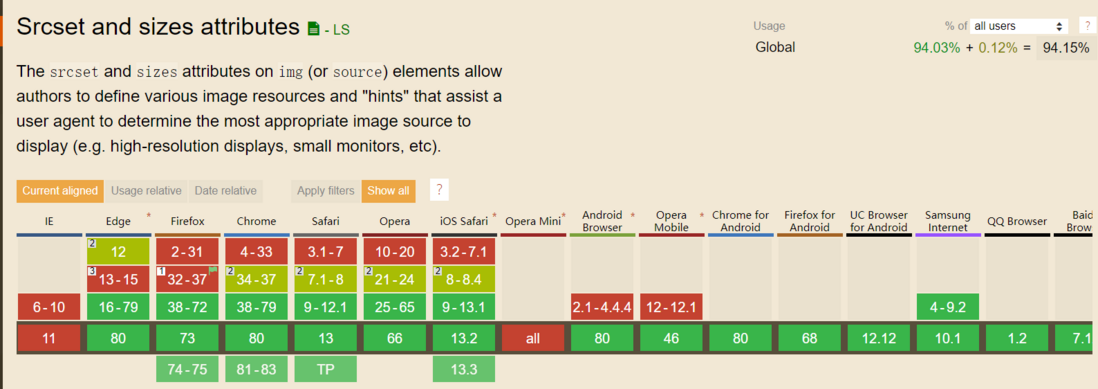Click the note 2 marker on Edge 12
Image resolution: width=1098 pixels, height=389 pixels.
point(92,243)
